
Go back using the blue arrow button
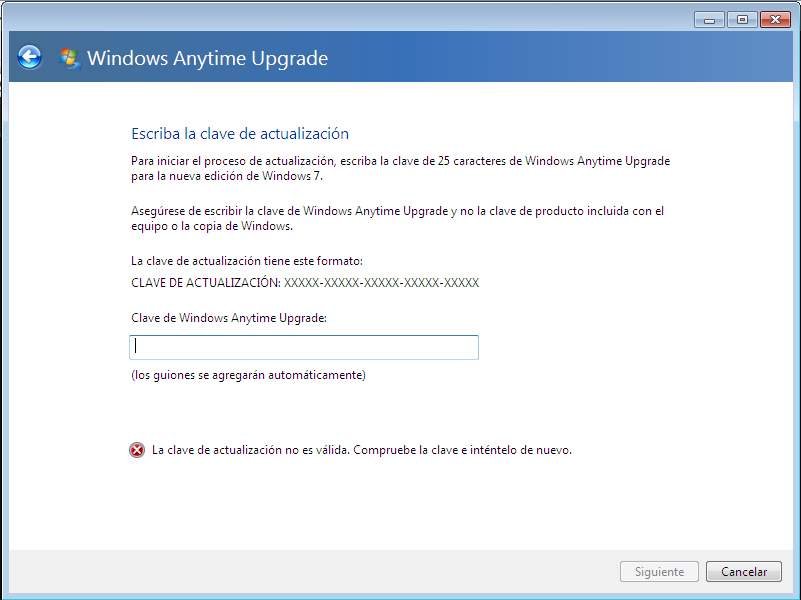pyautogui.click(x=29, y=57)
